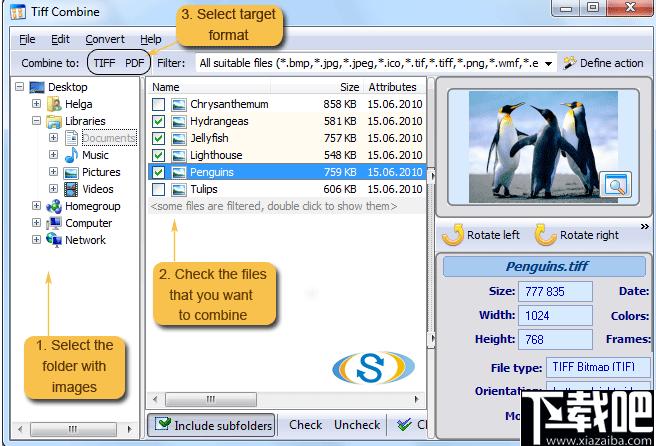The width and height of the screenshot is (656, 446).
Task: Click the magnifier zoom icon on preview
Action: [615, 185]
